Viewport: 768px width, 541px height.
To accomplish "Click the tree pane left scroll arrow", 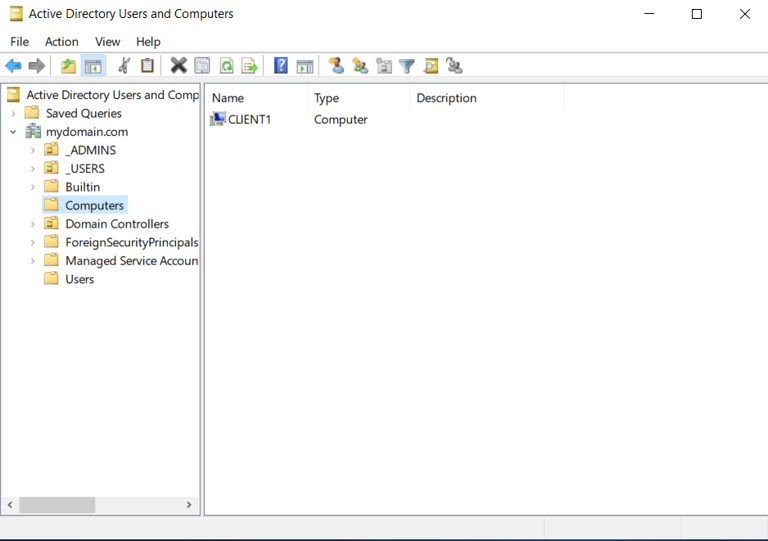I will [x=10, y=505].
